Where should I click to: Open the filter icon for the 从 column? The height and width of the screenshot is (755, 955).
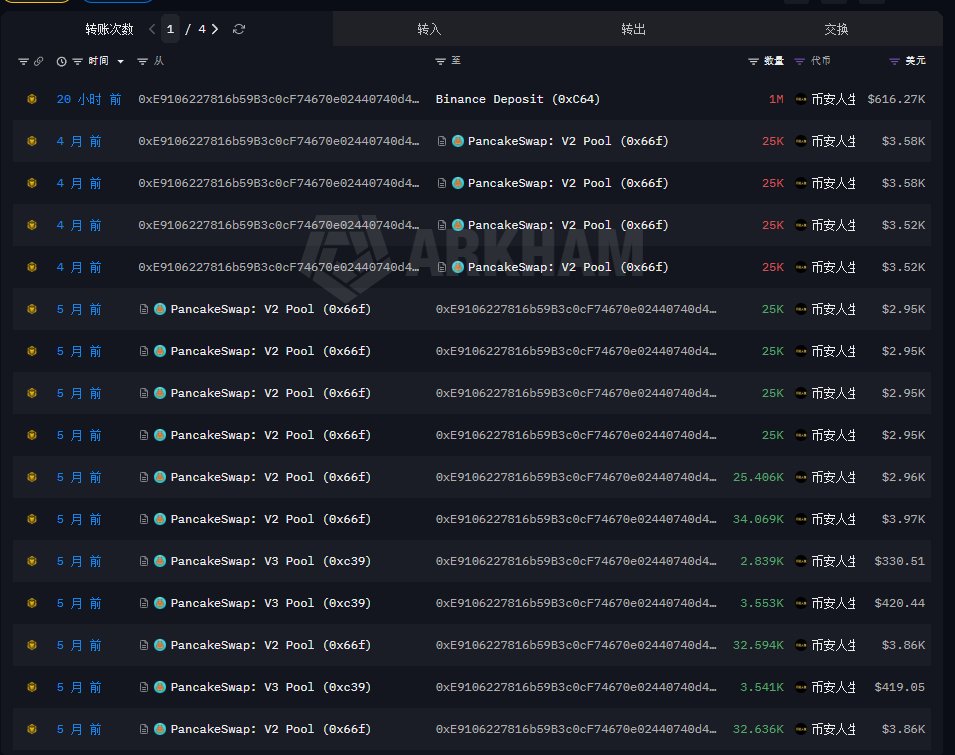tap(143, 61)
